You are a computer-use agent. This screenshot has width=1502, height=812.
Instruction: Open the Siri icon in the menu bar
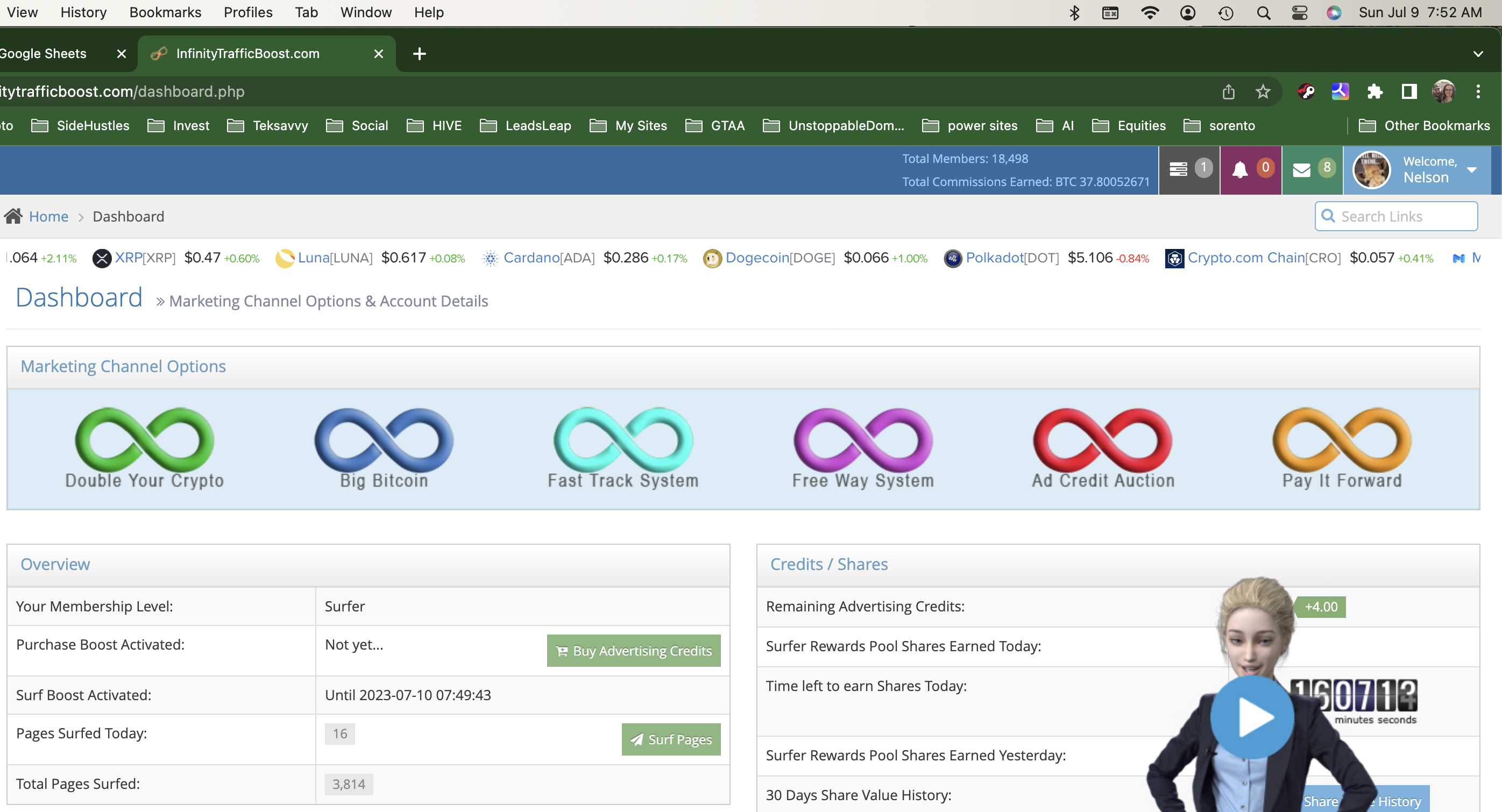tap(1334, 13)
